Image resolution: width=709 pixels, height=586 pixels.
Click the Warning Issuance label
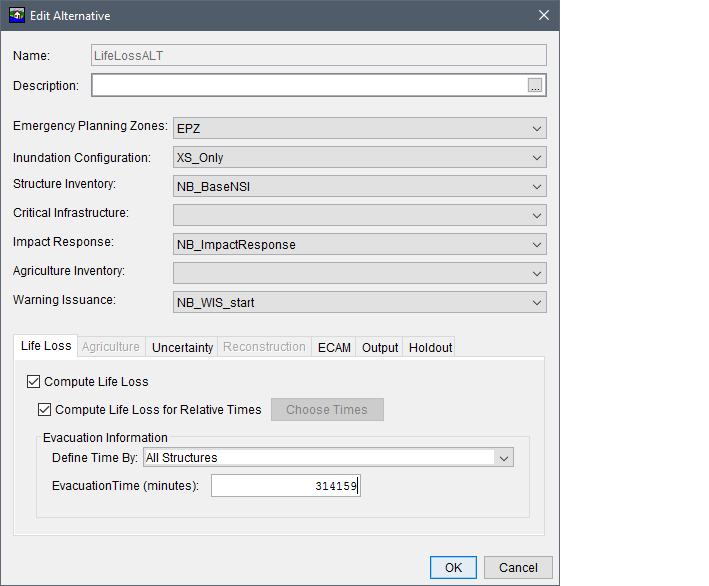[x=64, y=300]
